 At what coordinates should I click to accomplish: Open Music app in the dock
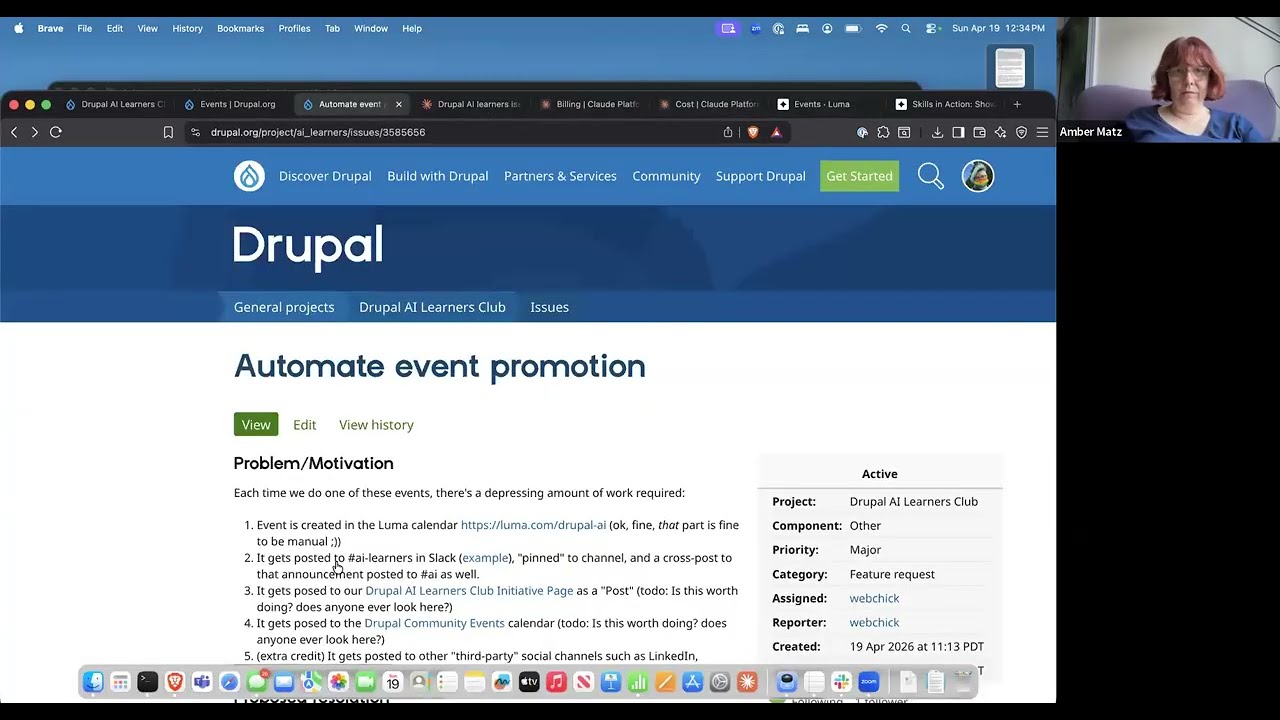(556, 682)
